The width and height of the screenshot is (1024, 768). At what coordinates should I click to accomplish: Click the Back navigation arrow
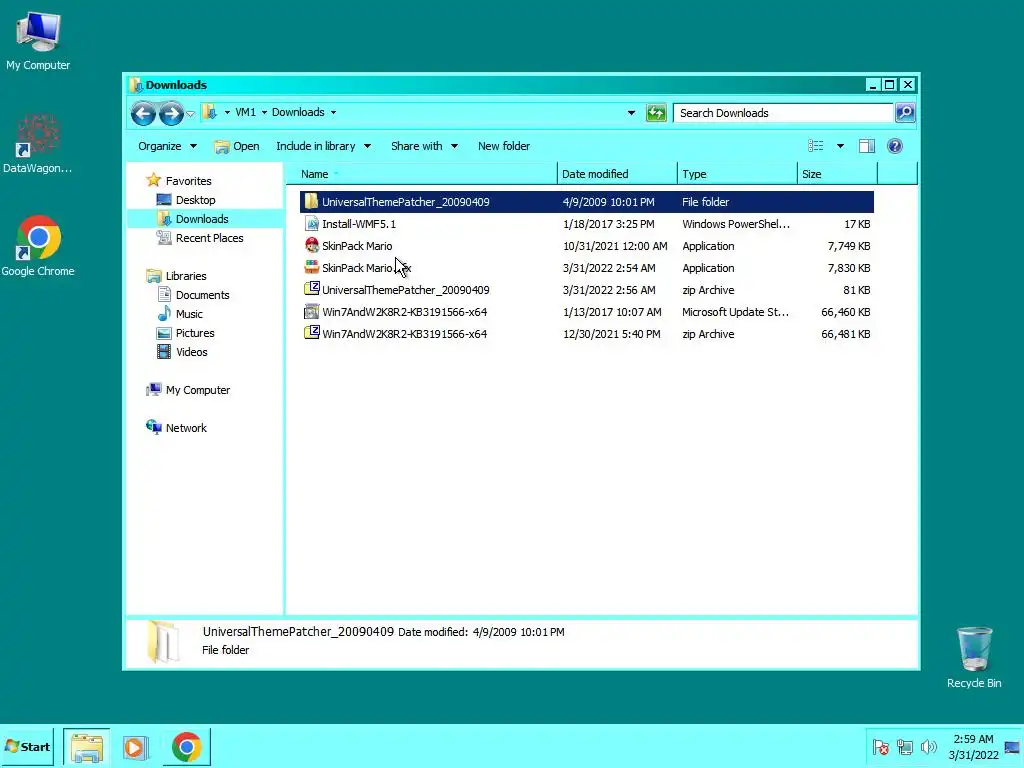[x=143, y=114]
